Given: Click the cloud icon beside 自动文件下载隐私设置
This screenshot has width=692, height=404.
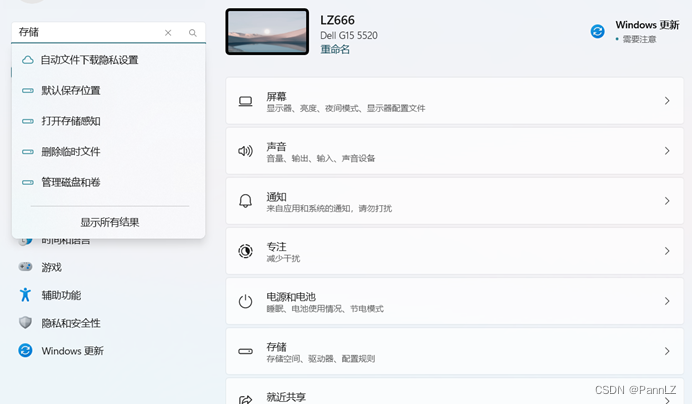Looking at the screenshot, I should point(28,60).
